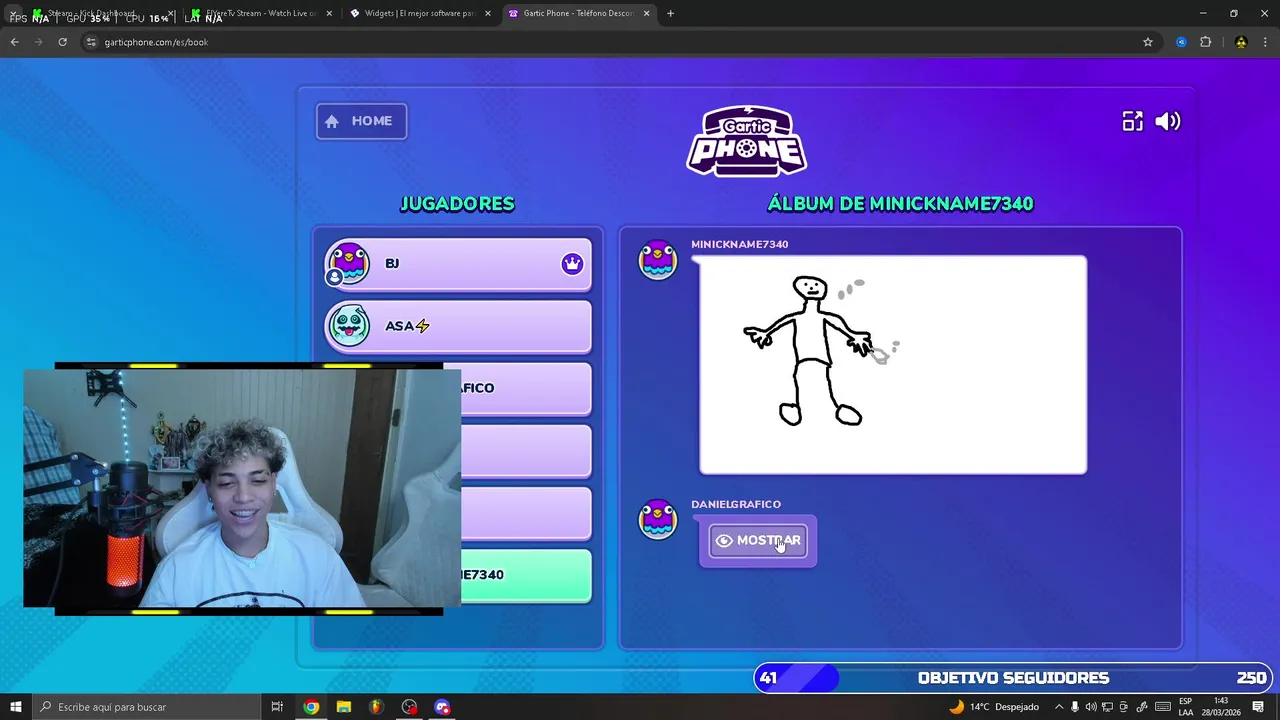This screenshot has width=1280, height=720.
Task: Close the Gartic Phone browser tab
Action: [647, 13]
